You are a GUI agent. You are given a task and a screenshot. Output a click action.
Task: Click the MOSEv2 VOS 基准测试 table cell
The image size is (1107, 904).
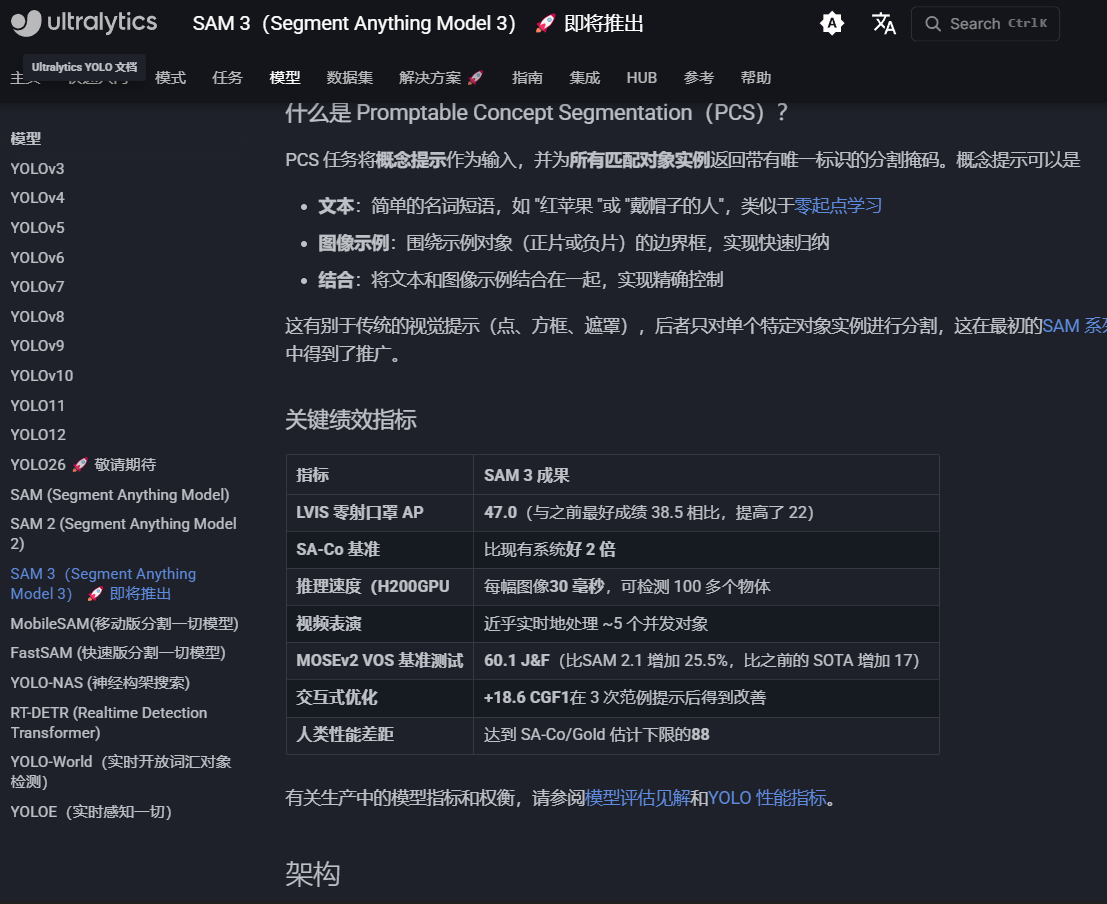(x=380, y=661)
